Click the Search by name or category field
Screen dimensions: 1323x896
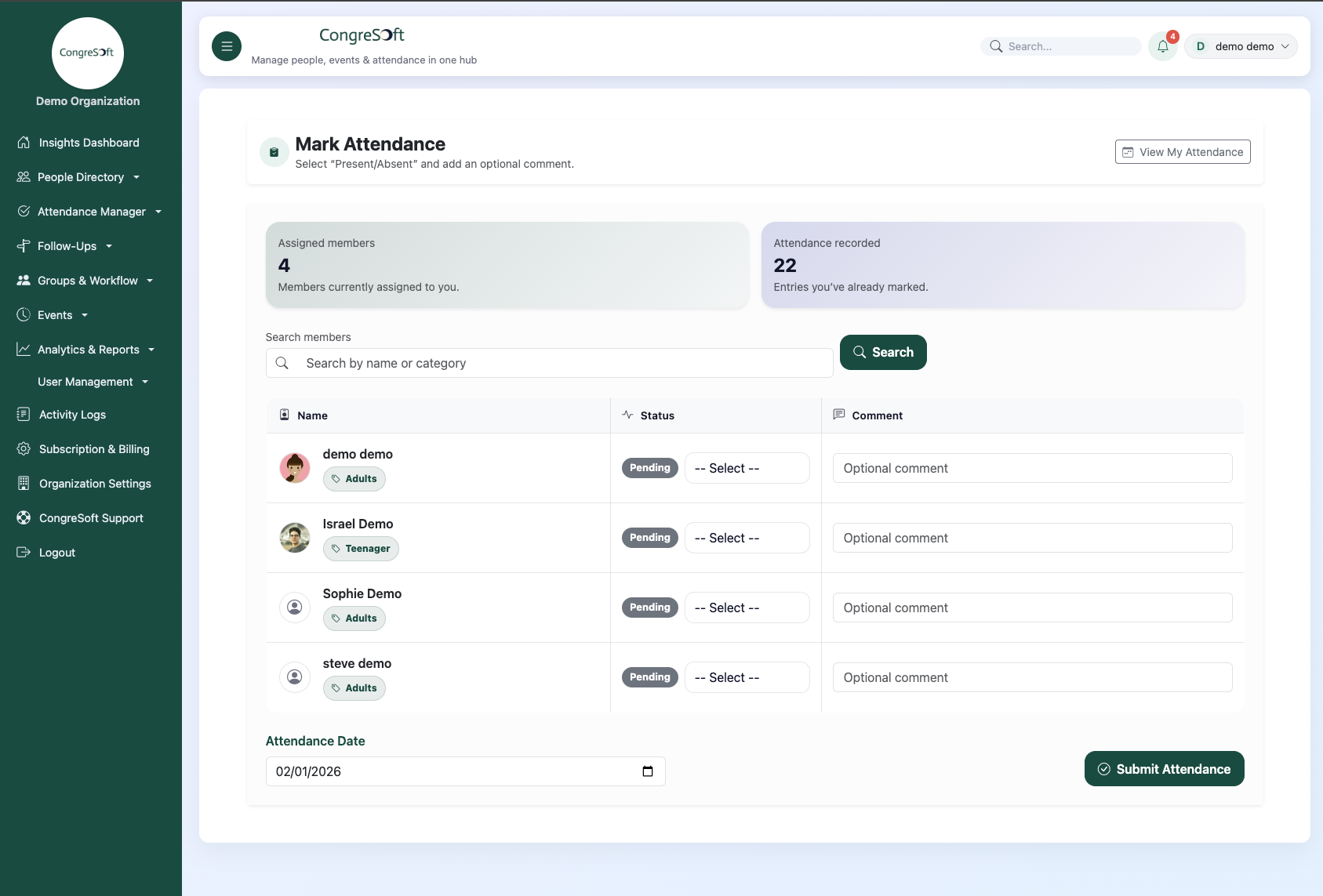(x=561, y=363)
